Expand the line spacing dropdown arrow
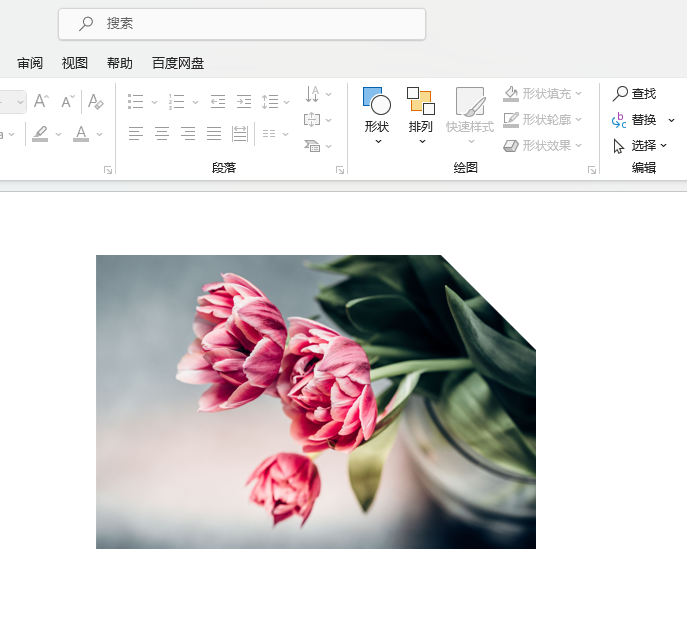The height and width of the screenshot is (638, 687). 287,102
